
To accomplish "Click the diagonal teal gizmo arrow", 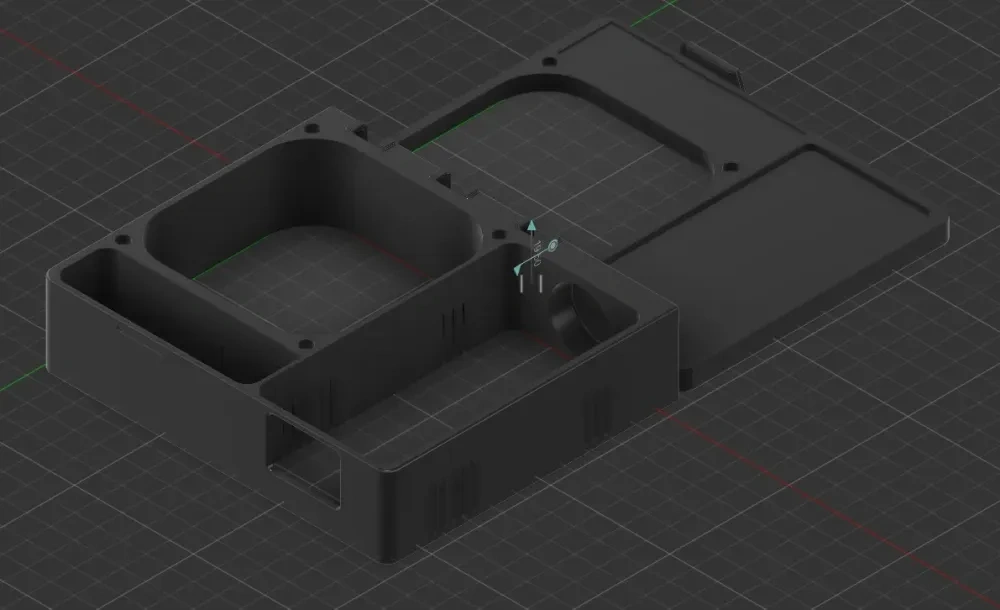I will coord(517,270).
